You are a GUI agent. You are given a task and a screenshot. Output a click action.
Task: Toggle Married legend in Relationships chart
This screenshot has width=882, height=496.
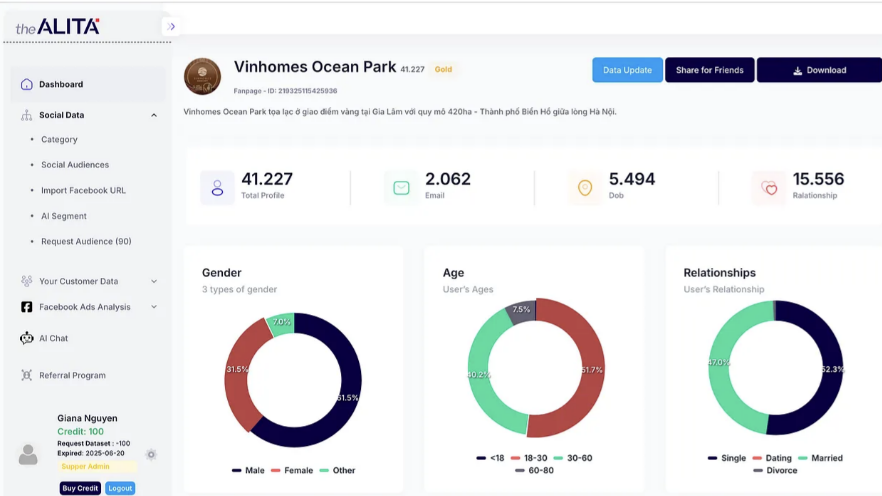[820, 458]
